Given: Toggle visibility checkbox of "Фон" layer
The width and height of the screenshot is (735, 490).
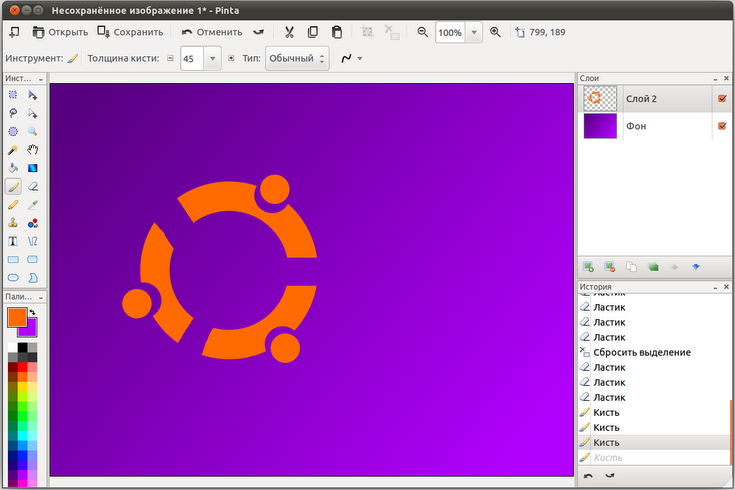Looking at the screenshot, I should [x=722, y=126].
